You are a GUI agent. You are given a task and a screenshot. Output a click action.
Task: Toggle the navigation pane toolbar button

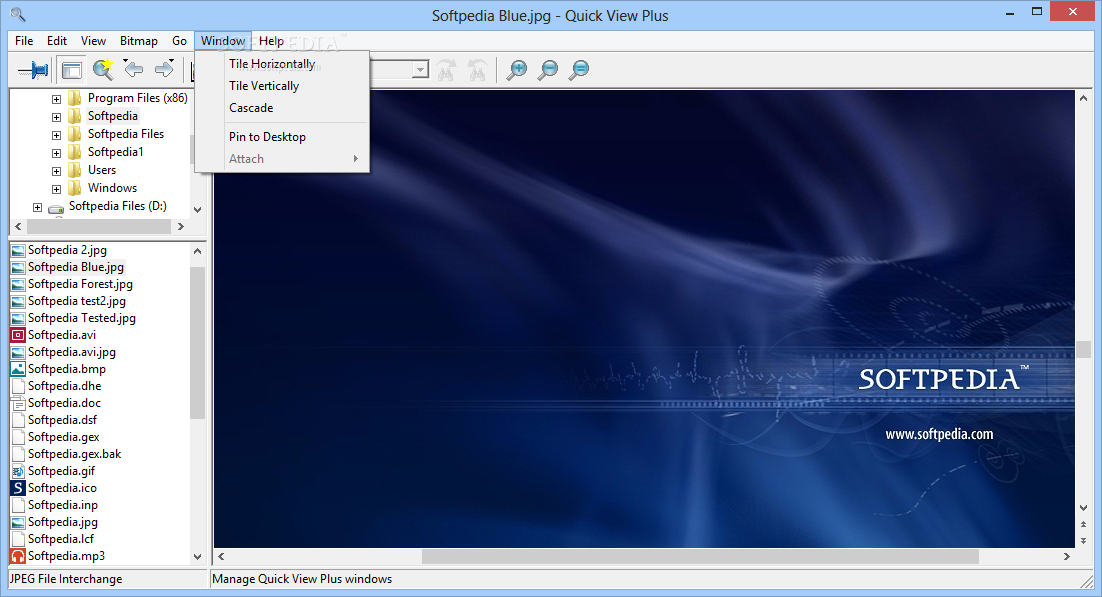(x=71, y=70)
